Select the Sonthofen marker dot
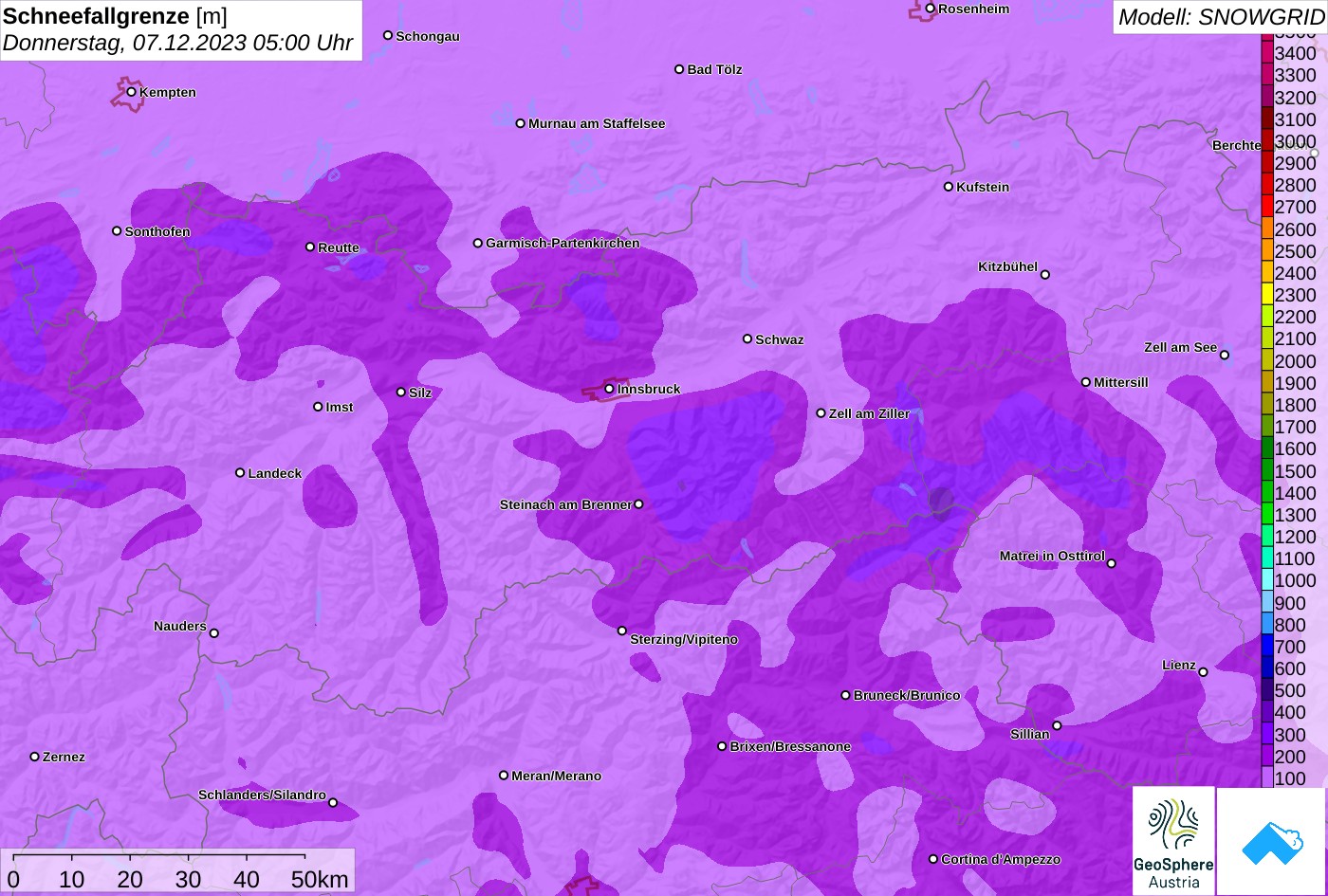Viewport: 1328px width, 896px height. click(x=117, y=231)
